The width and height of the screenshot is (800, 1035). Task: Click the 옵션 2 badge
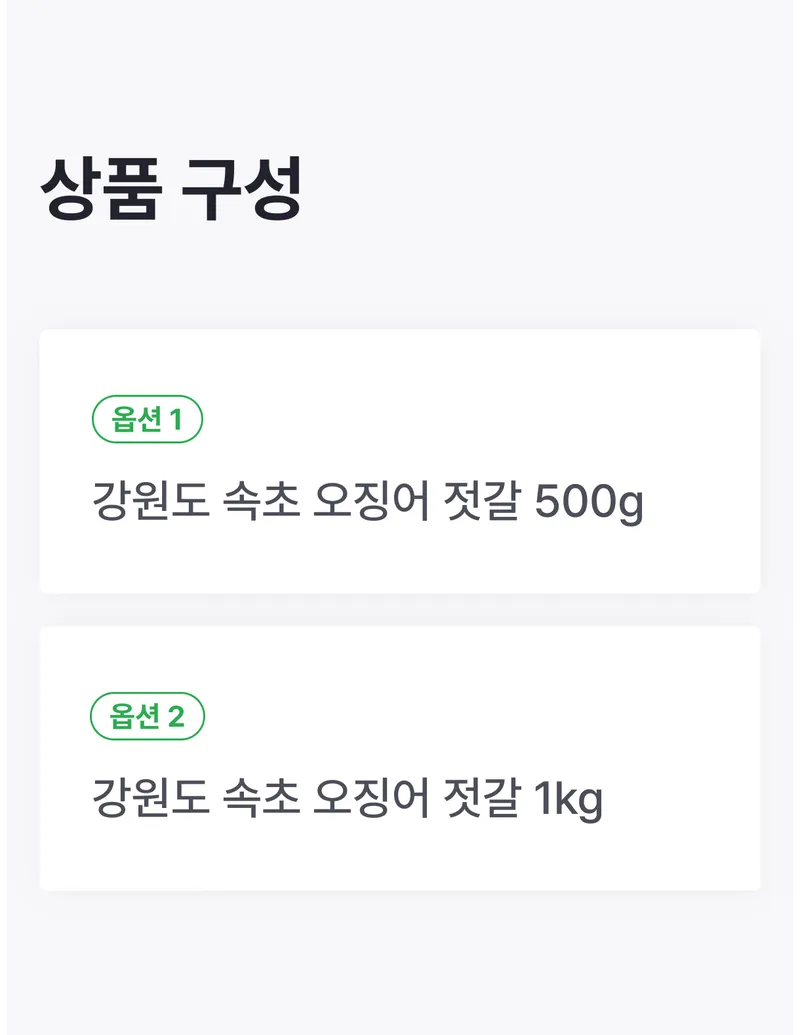pos(147,716)
